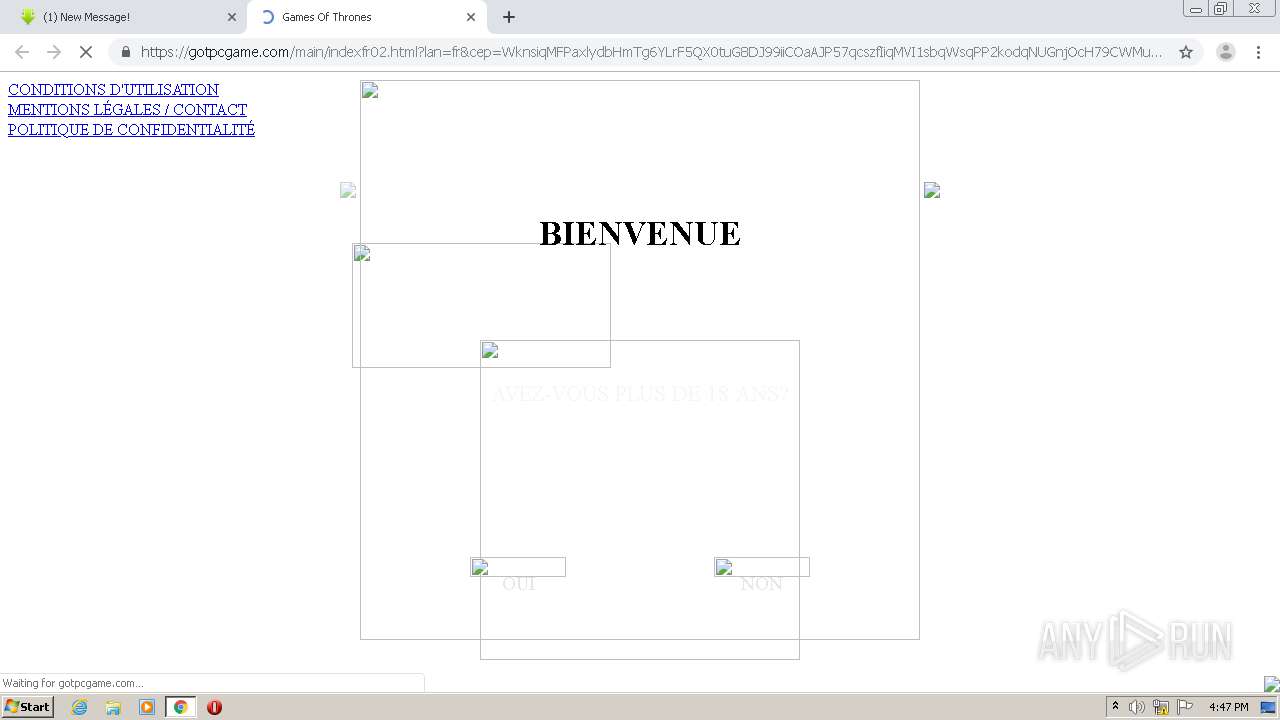Open MENTIONS LÉGALES / CONTACT link
This screenshot has width=1280, height=720.
[127, 110]
